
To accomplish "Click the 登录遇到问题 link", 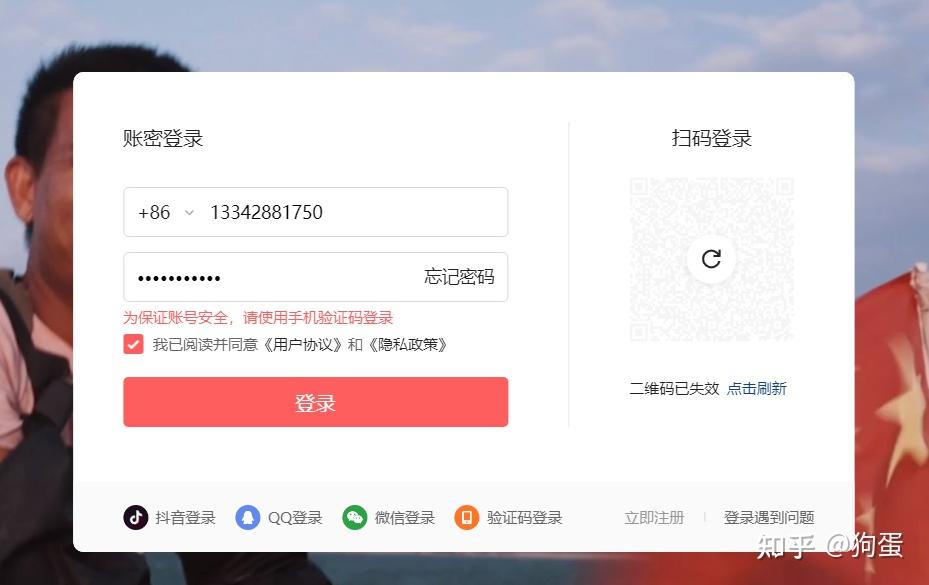I will (x=769, y=517).
